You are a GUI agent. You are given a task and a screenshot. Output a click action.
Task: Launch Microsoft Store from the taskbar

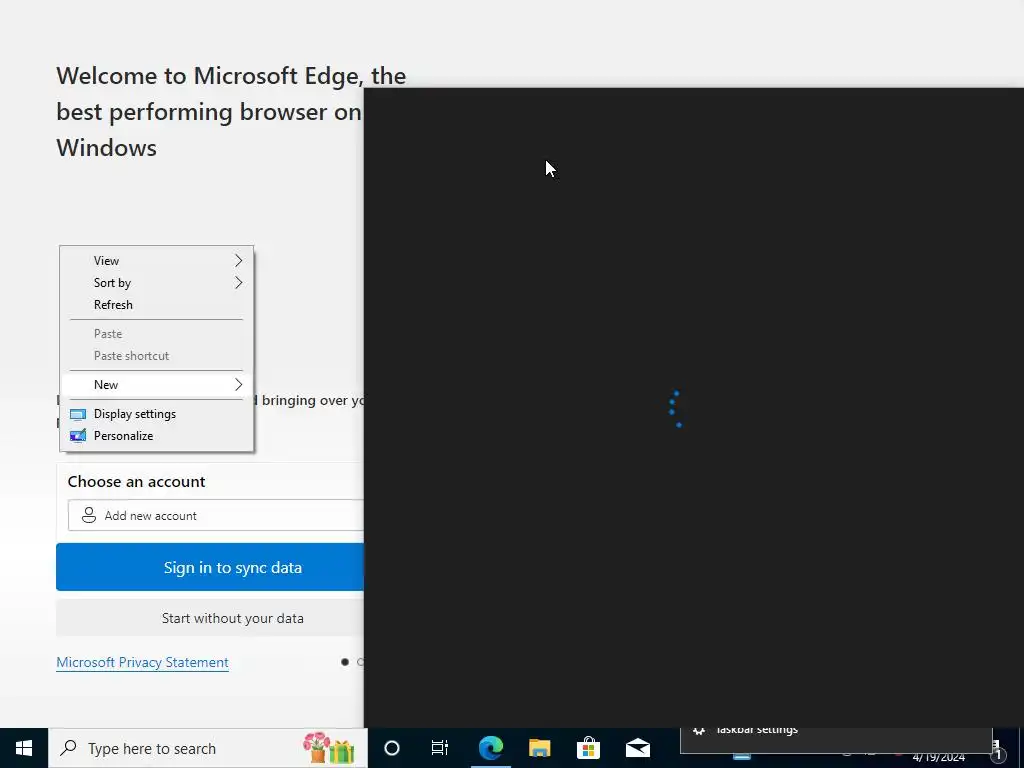[x=588, y=748]
